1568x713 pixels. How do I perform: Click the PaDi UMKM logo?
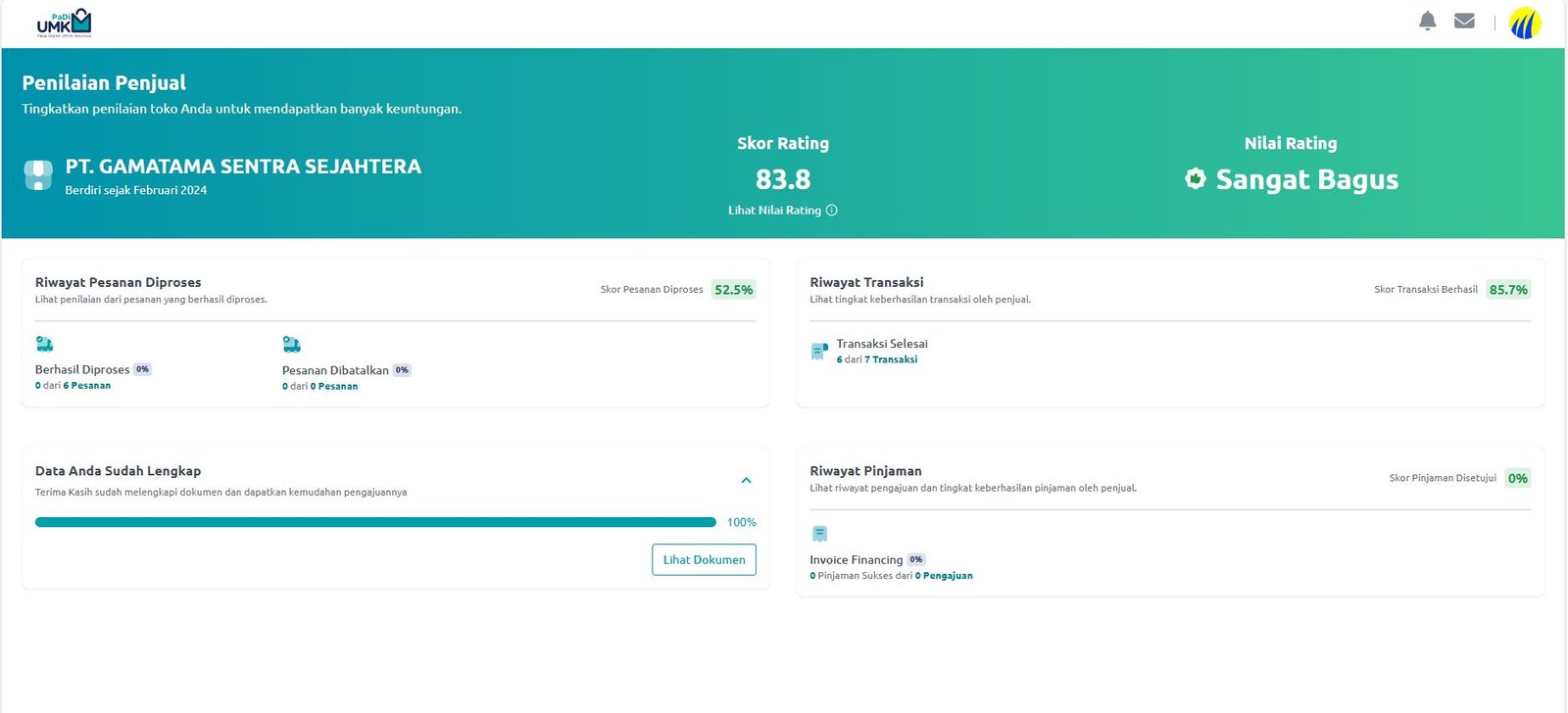coord(64,23)
